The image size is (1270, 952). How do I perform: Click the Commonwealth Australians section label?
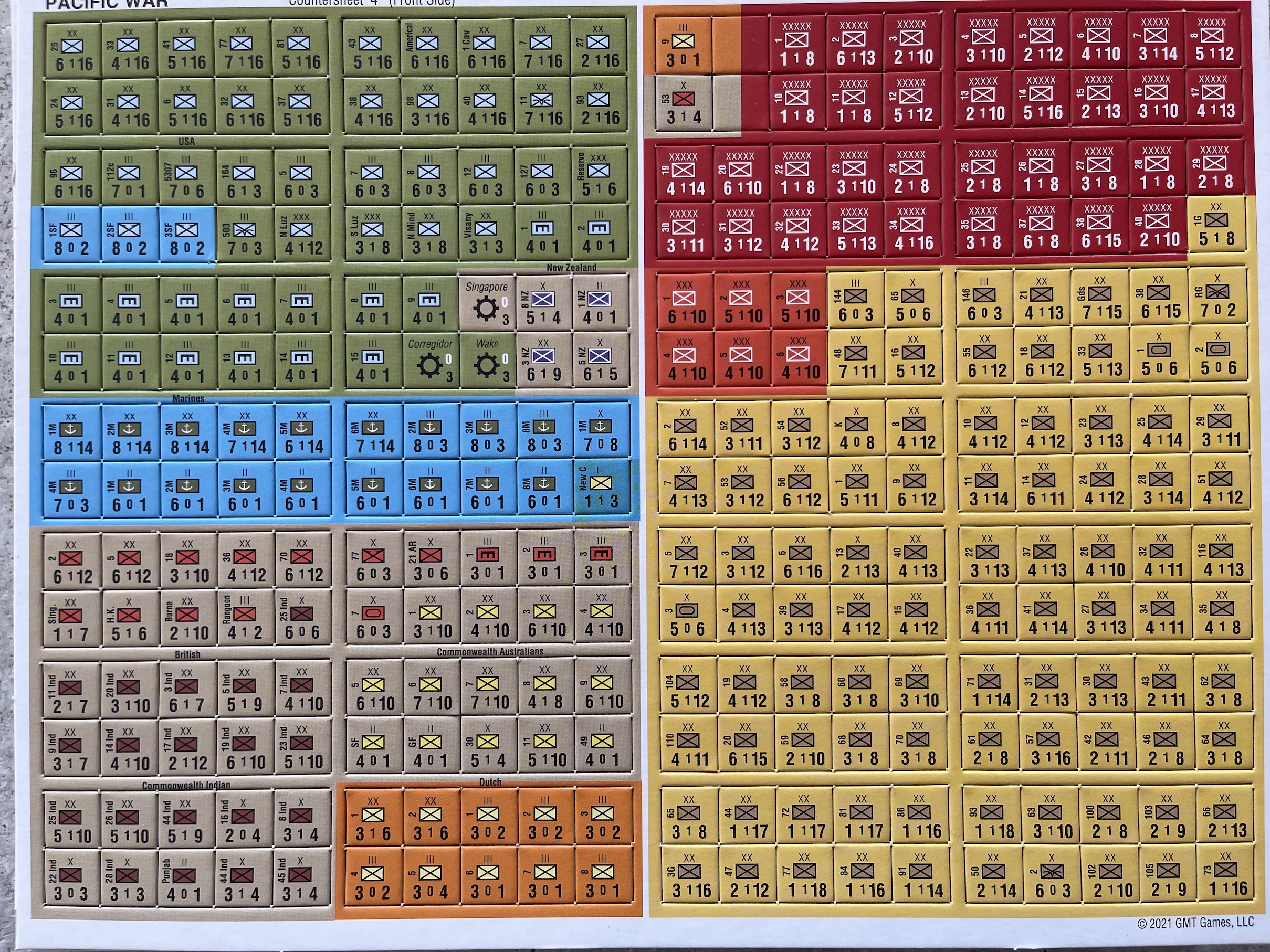point(489,651)
